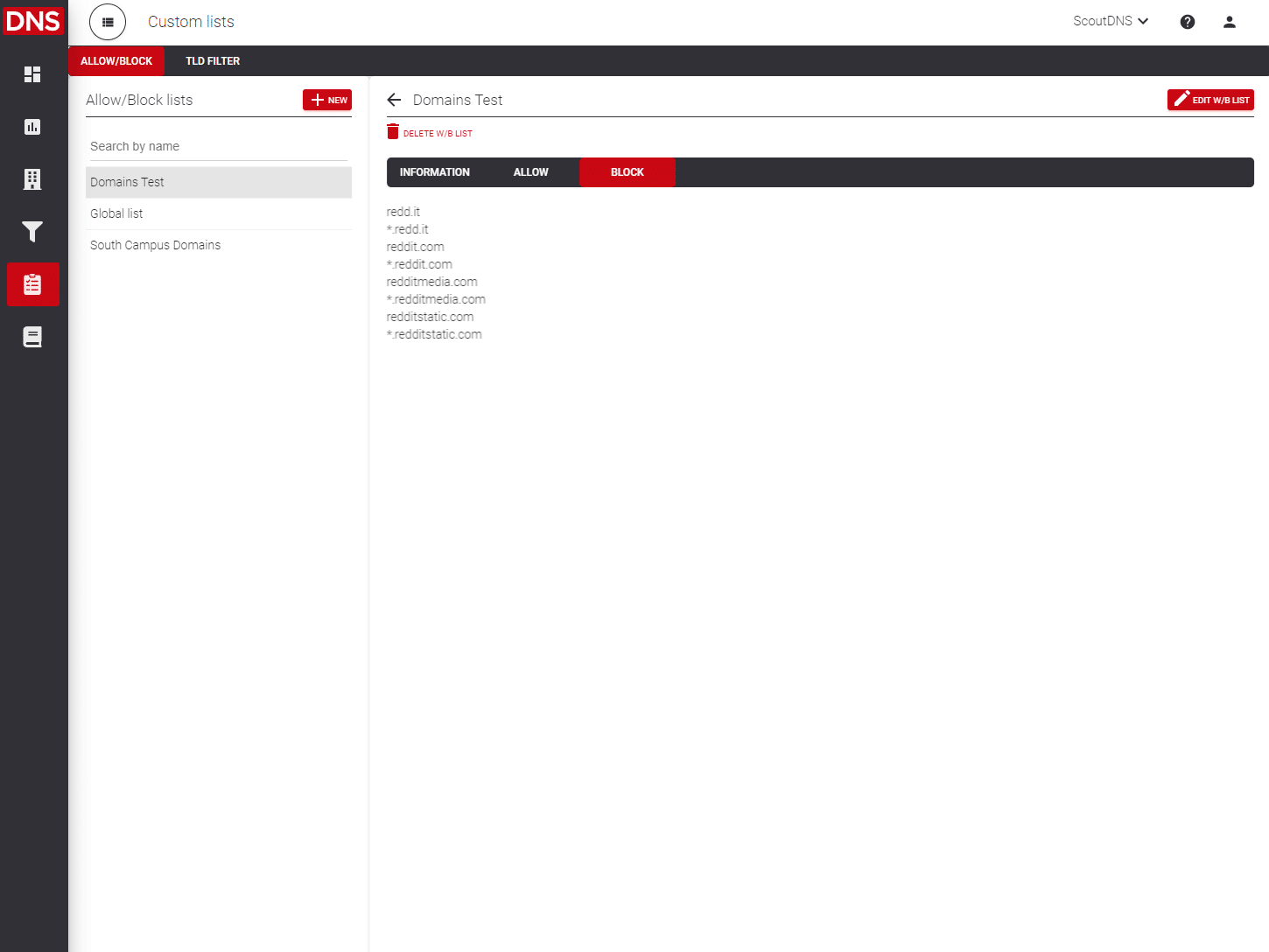Image resolution: width=1269 pixels, height=952 pixels.
Task: Click the redd.it blocked domain
Action: coord(403,212)
